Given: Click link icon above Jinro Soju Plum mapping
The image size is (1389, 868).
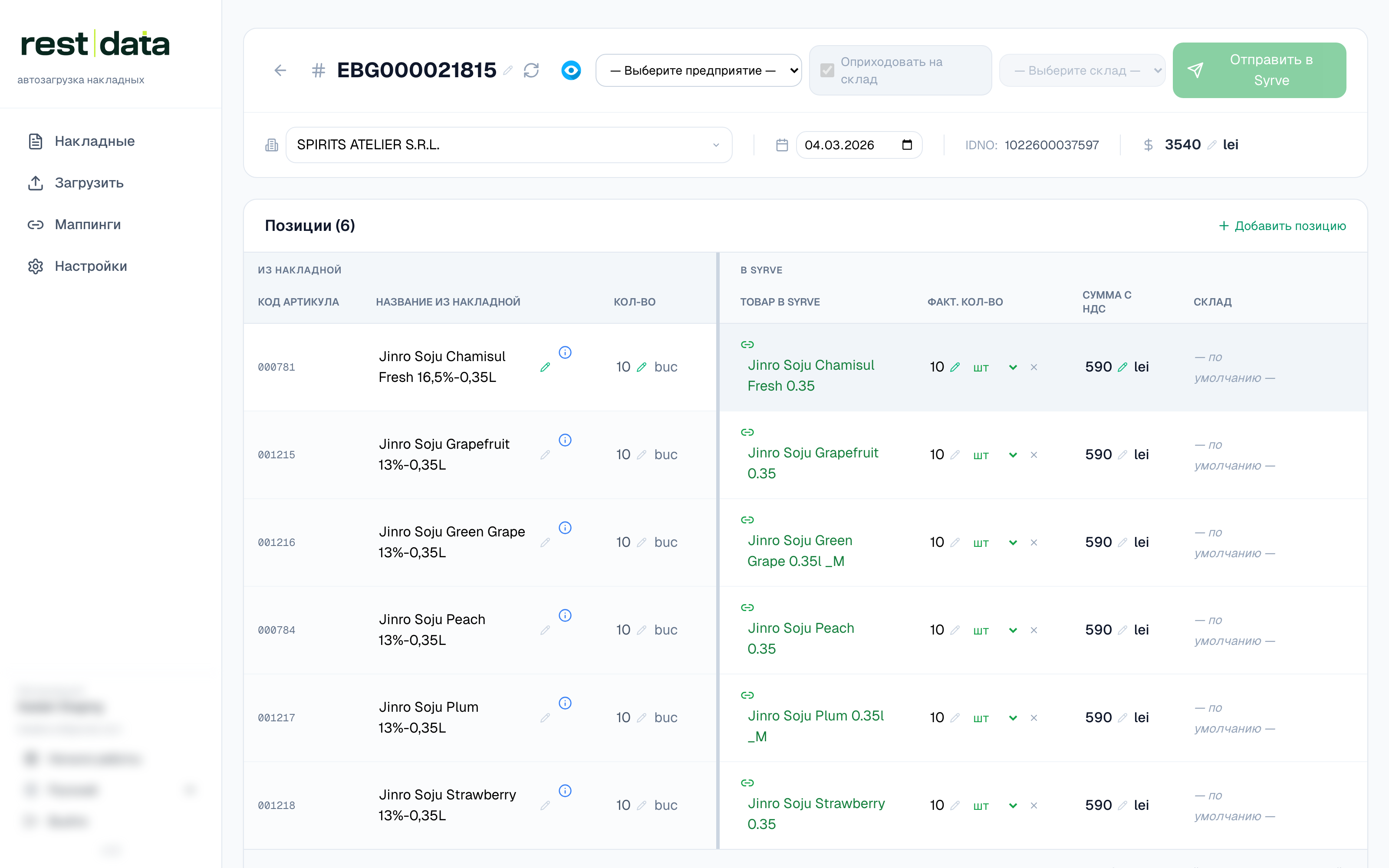Looking at the screenshot, I should tap(747, 695).
